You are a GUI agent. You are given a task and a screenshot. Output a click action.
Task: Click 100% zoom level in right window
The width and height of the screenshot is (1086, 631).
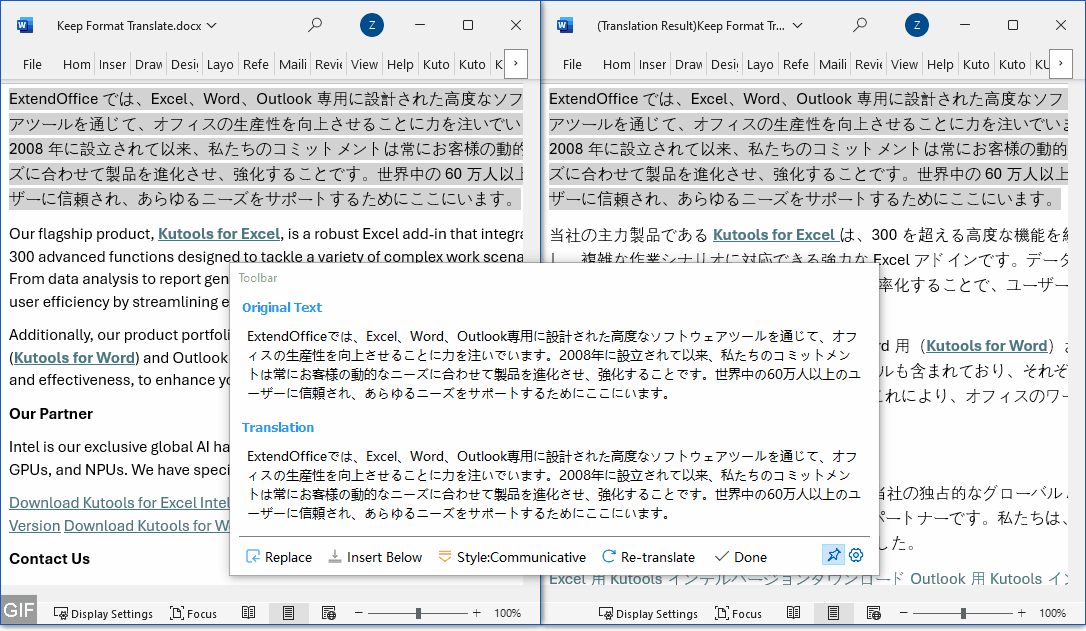point(1053,613)
